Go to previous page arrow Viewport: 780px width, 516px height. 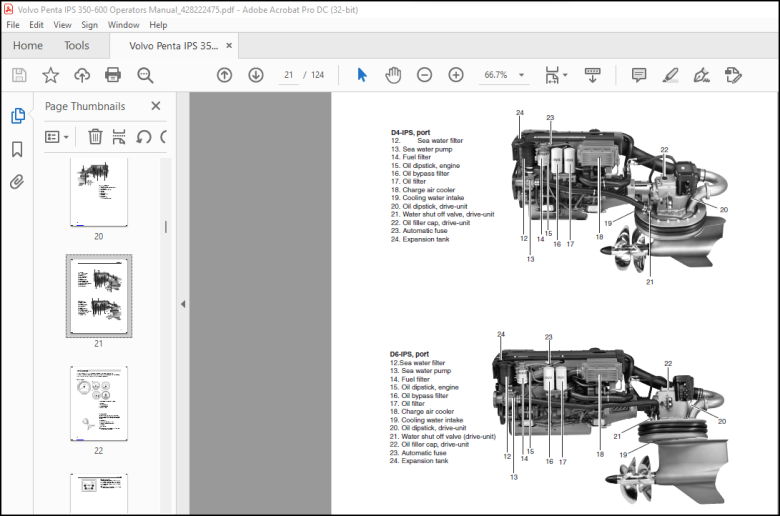224,75
